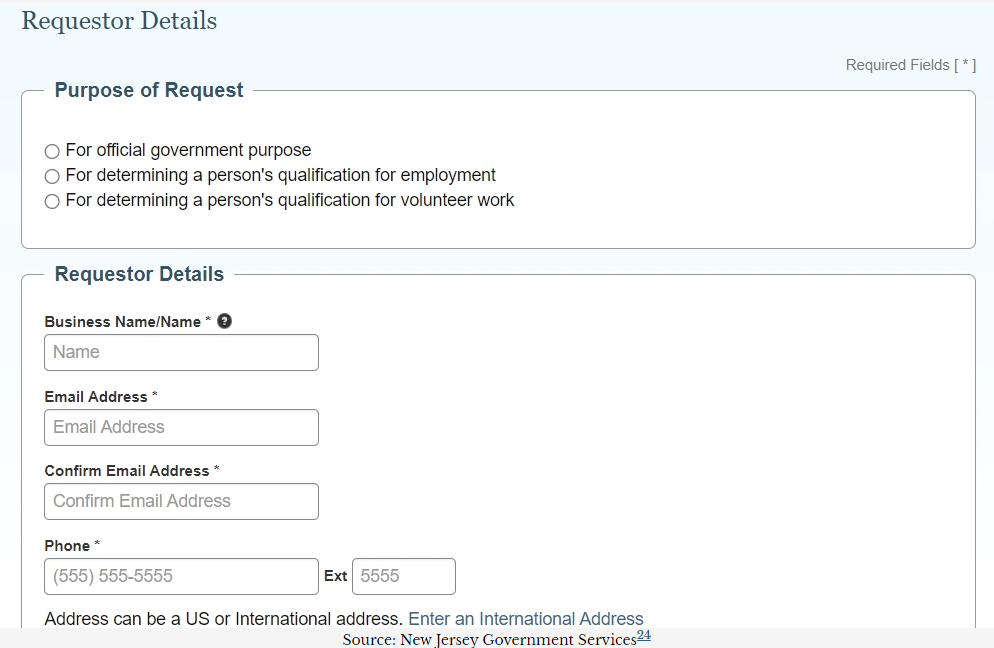The image size is (994, 648).
Task: Open the 'Enter an International Address' link
Action: [x=526, y=619]
